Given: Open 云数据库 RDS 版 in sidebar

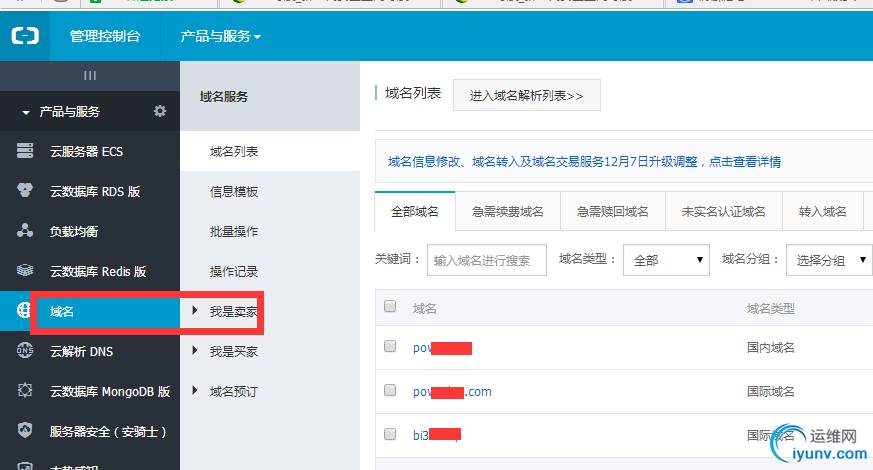Looking at the screenshot, I should (95, 192).
